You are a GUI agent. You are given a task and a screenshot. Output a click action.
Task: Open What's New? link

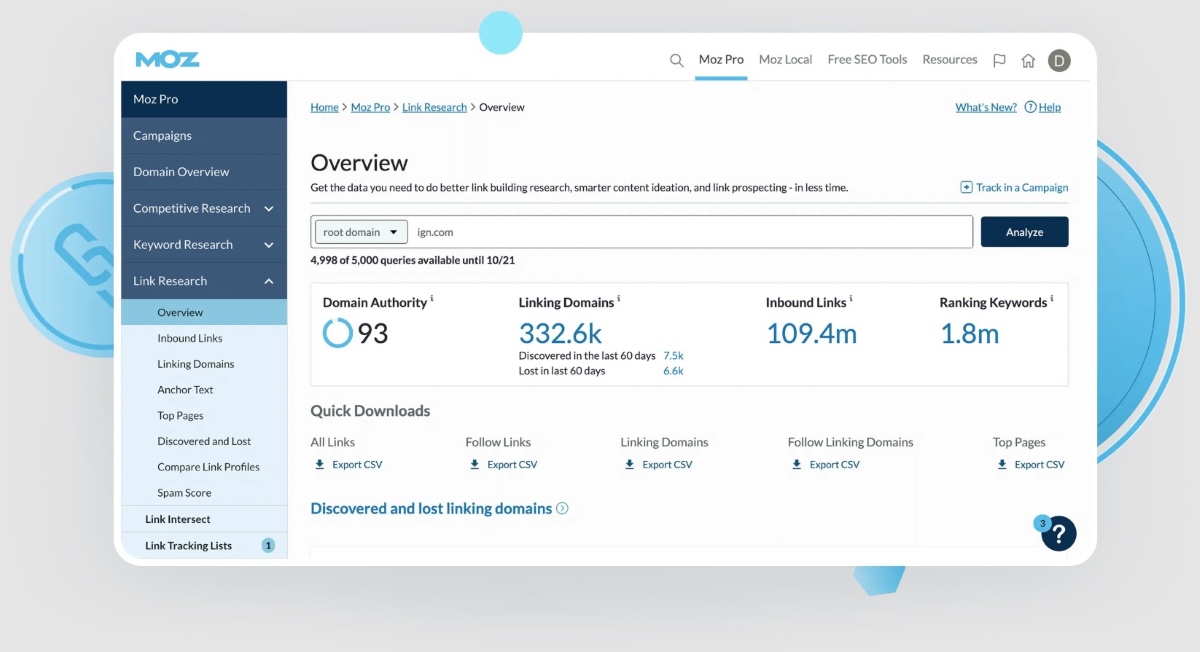pos(986,107)
